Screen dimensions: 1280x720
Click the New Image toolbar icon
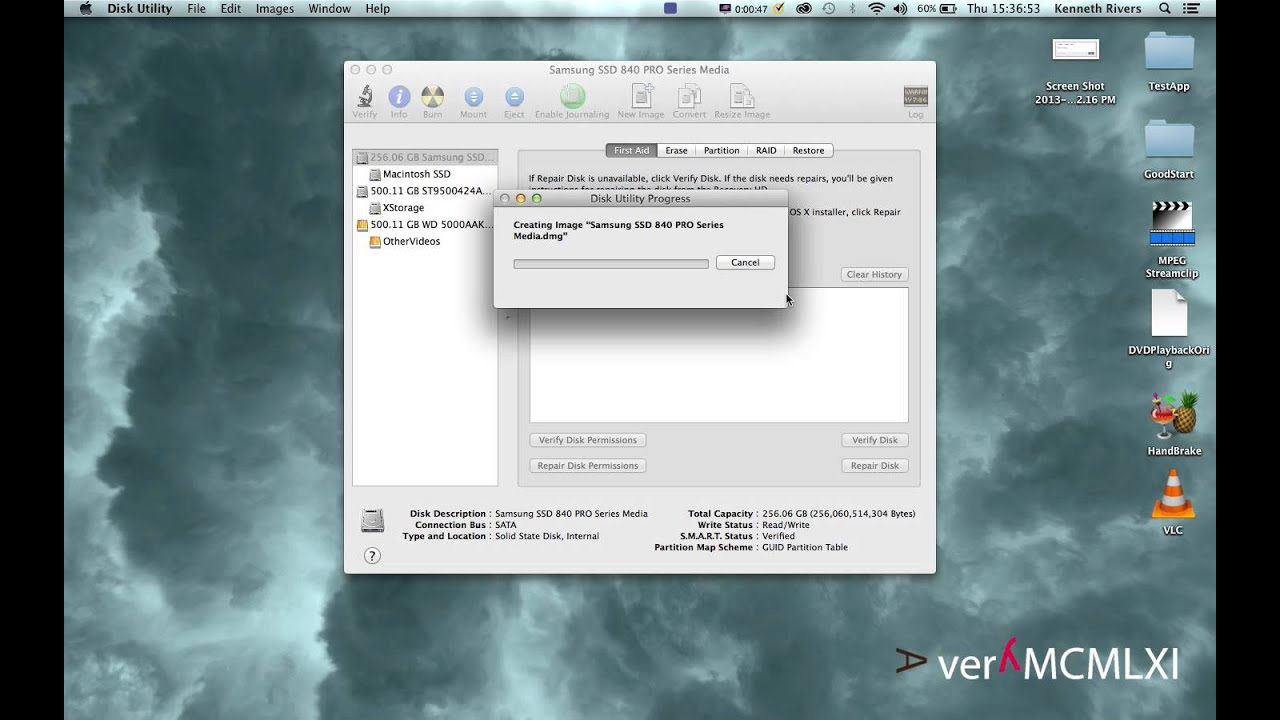tap(641, 102)
